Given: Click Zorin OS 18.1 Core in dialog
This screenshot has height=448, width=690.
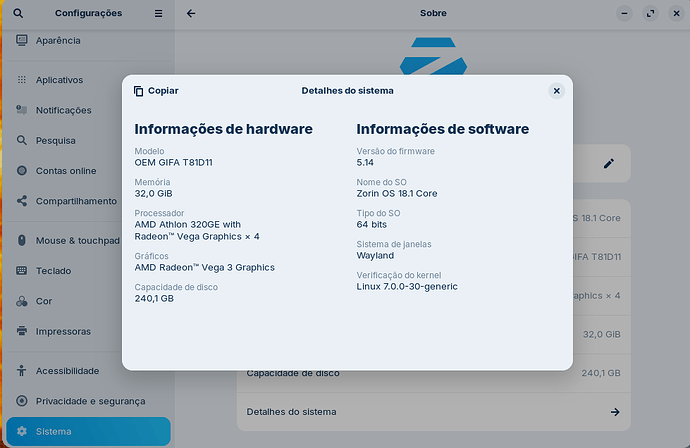Looking at the screenshot, I should (x=397, y=193).
